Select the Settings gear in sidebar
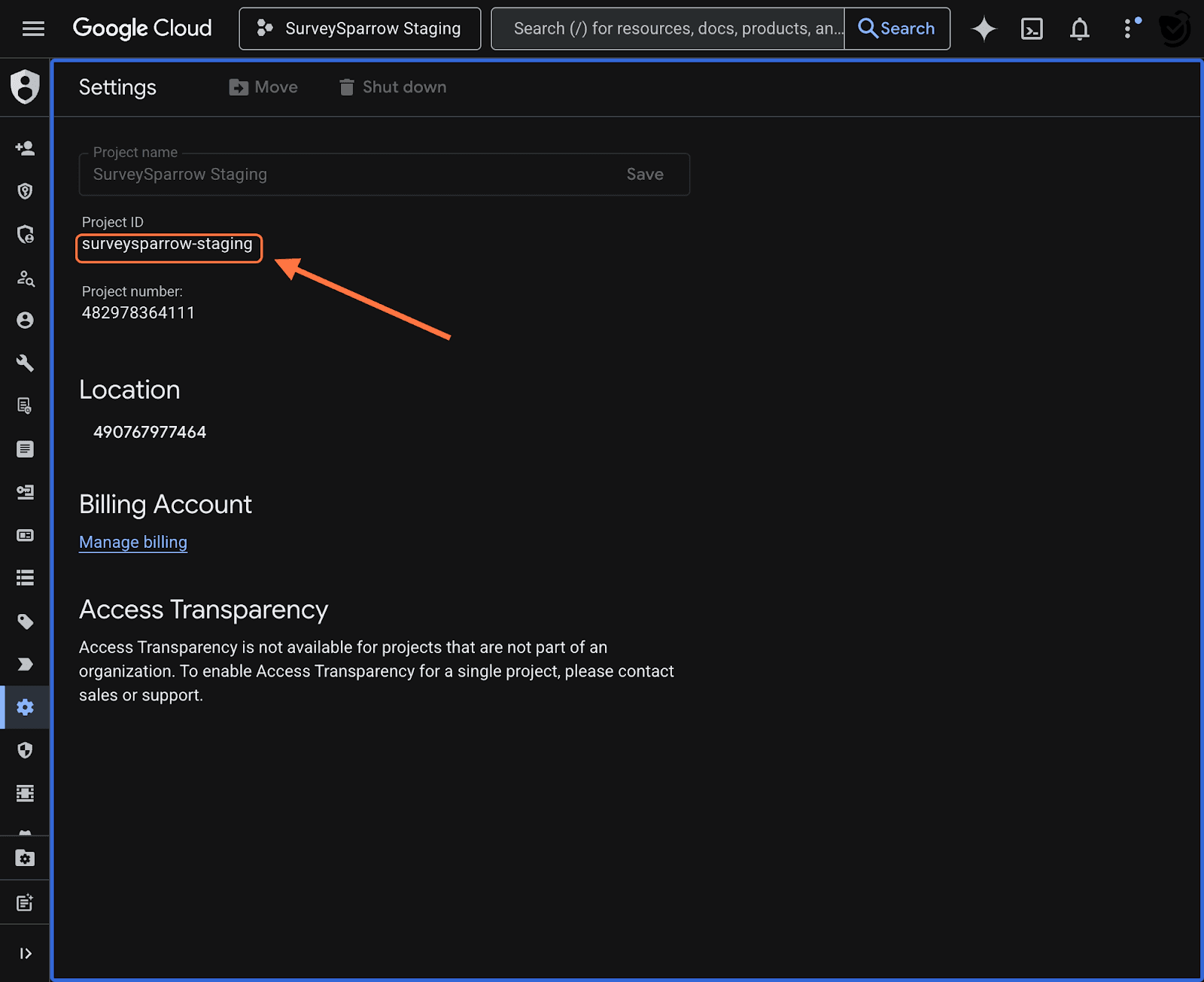Viewport: 1204px width, 982px height. point(25,707)
